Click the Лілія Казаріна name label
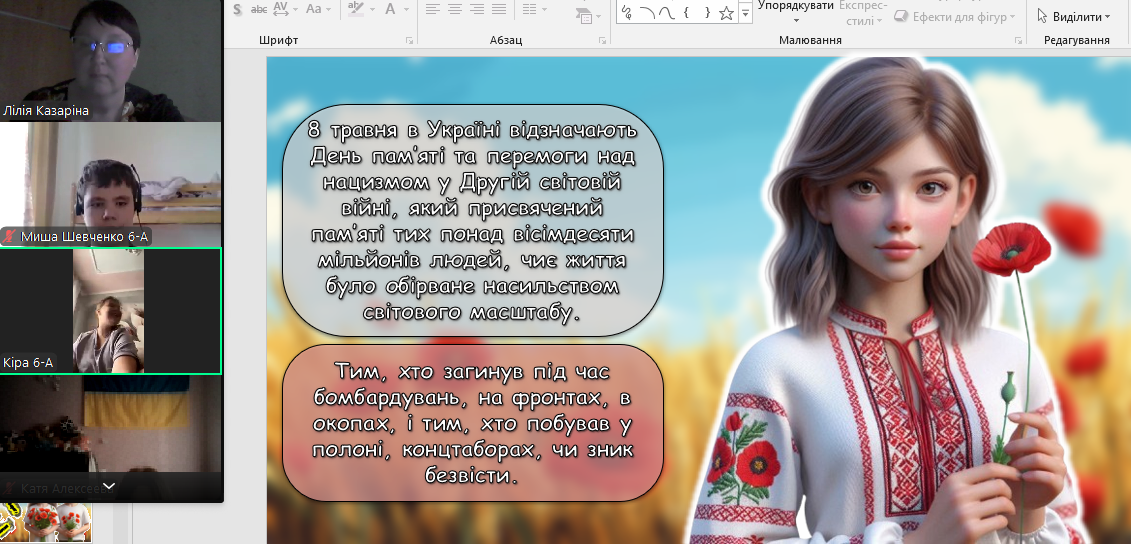The height and width of the screenshot is (544, 1131). (x=46, y=111)
